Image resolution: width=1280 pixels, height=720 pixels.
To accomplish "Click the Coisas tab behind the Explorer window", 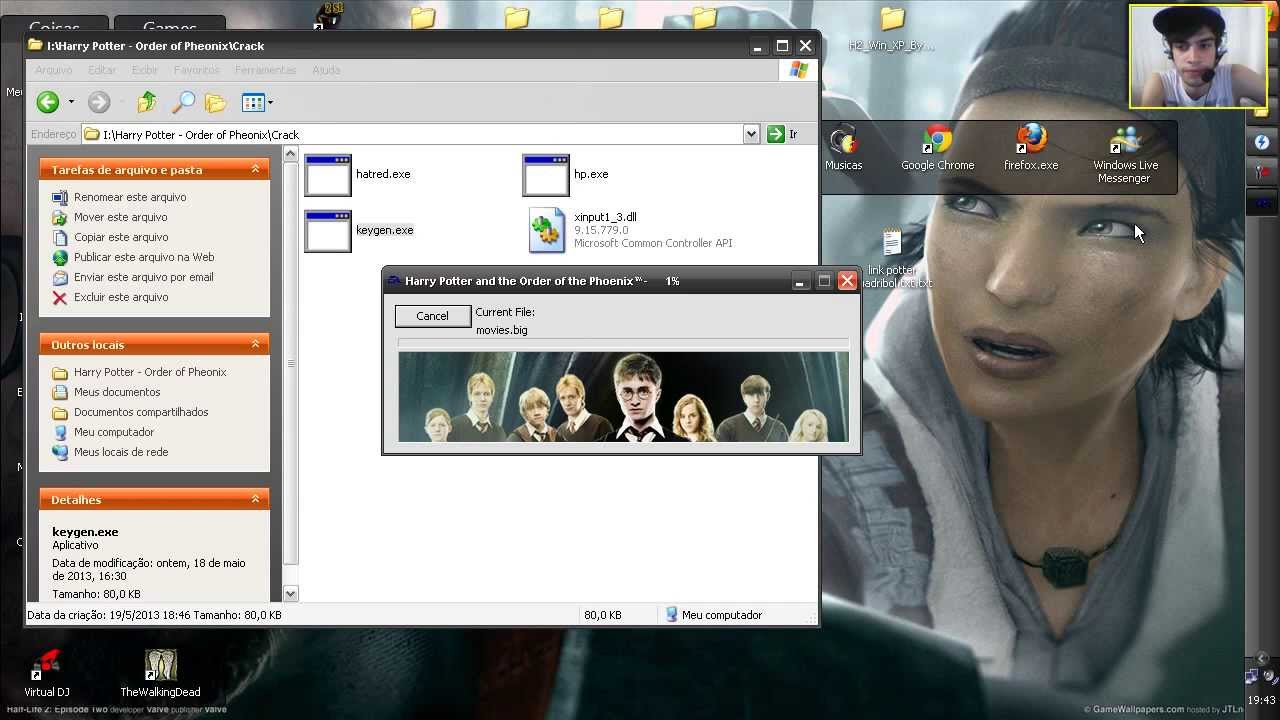I will [54, 27].
